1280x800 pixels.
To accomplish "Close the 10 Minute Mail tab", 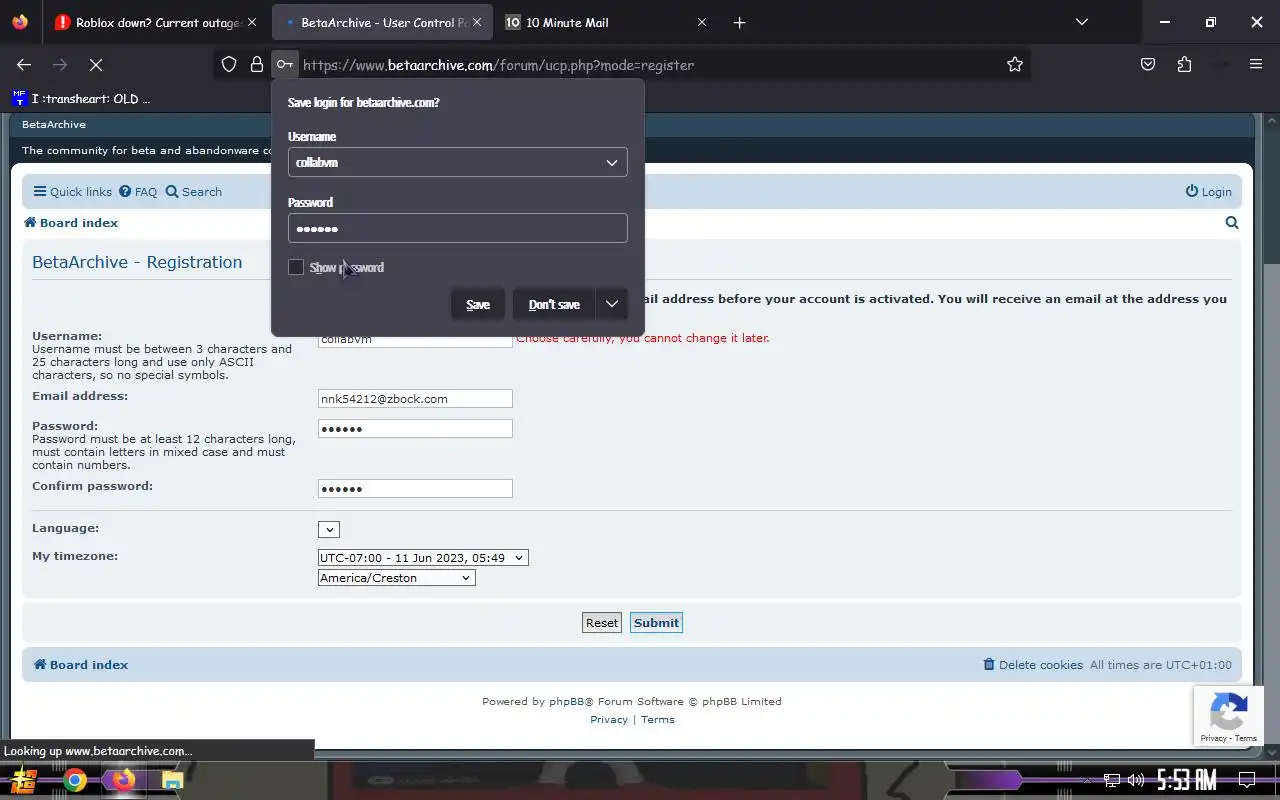I will [702, 22].
